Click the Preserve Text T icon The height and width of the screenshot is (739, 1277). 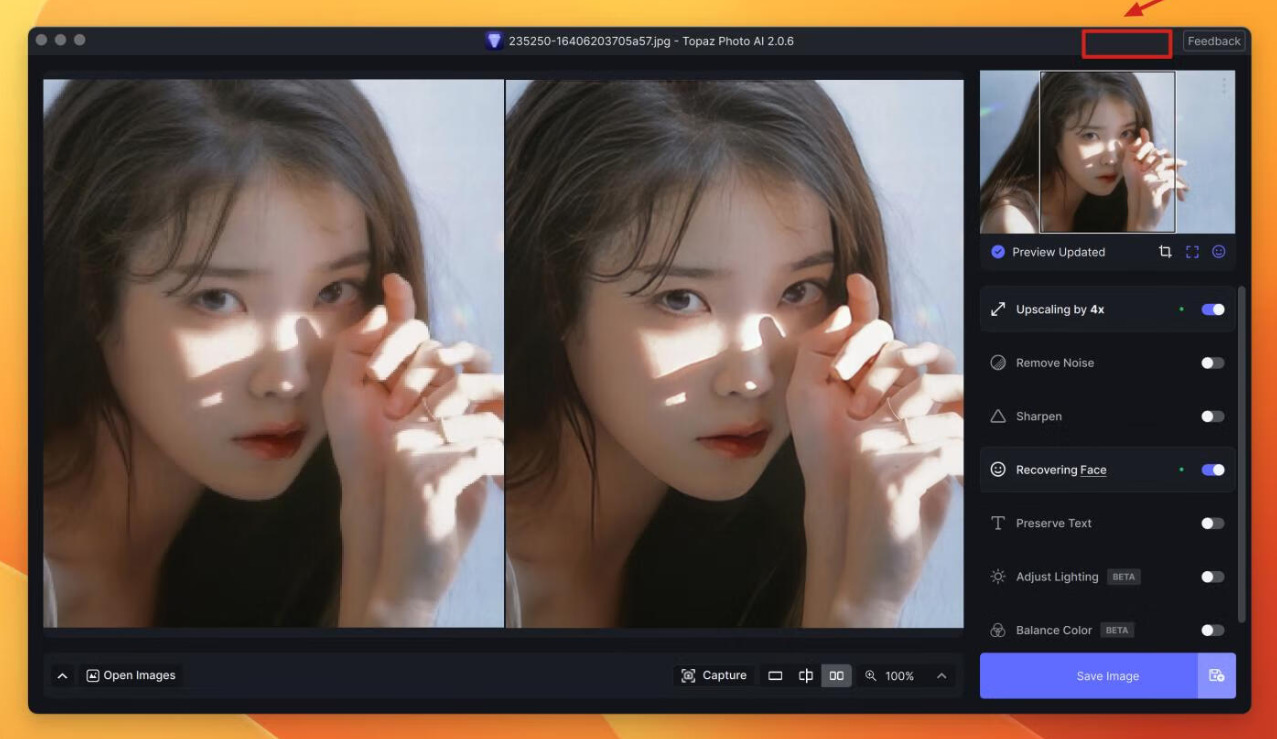998,523
